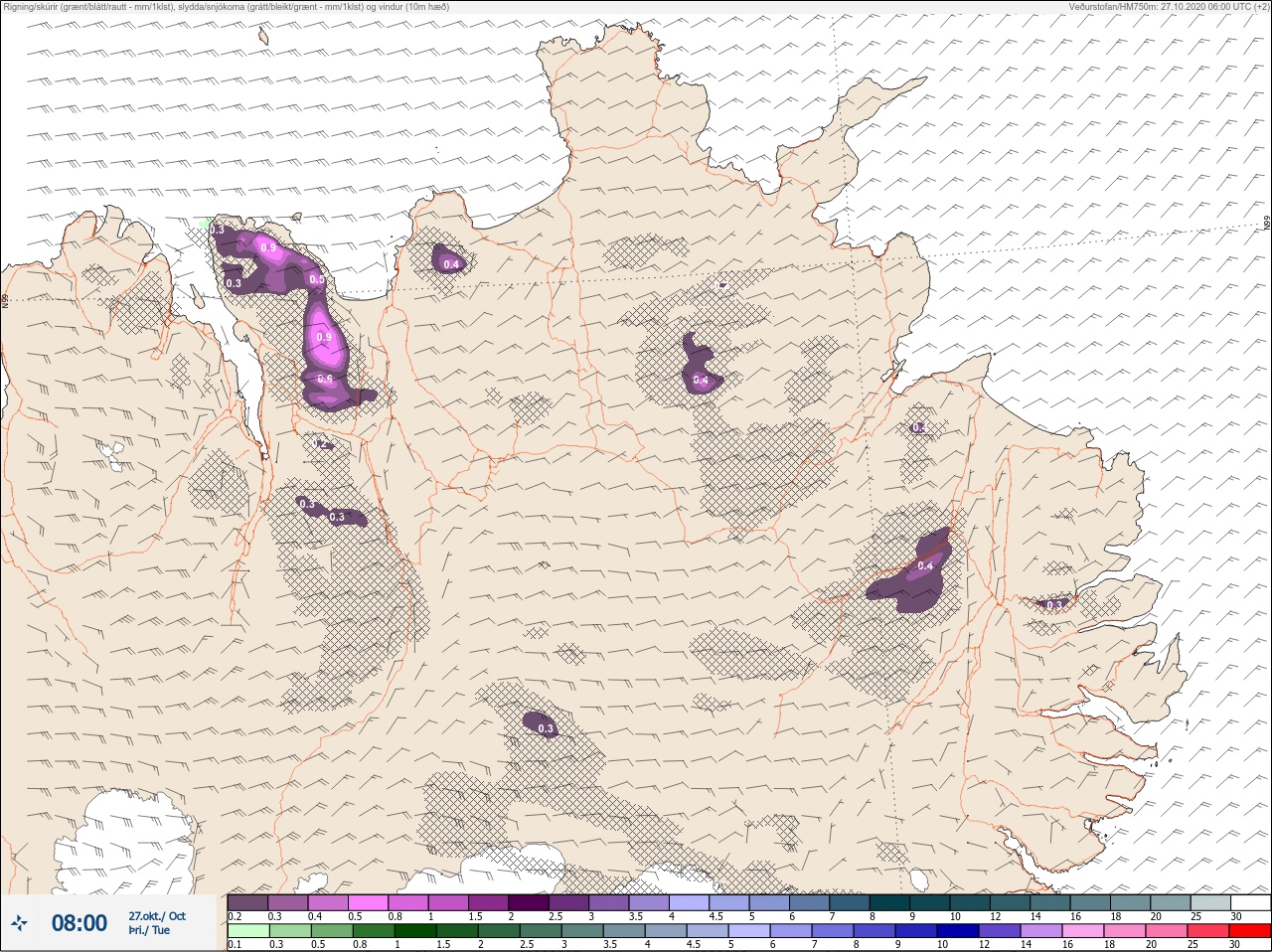This screenshot has height=952, width=1272.
Task: Select the 6 swatch in the snow scale
Action: [810, 902]
